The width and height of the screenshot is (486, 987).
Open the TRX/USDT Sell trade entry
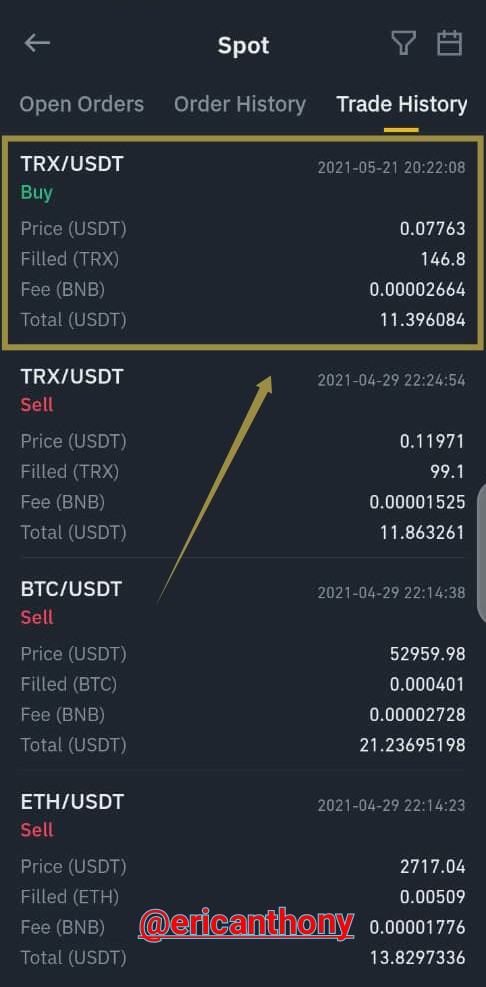243,454
